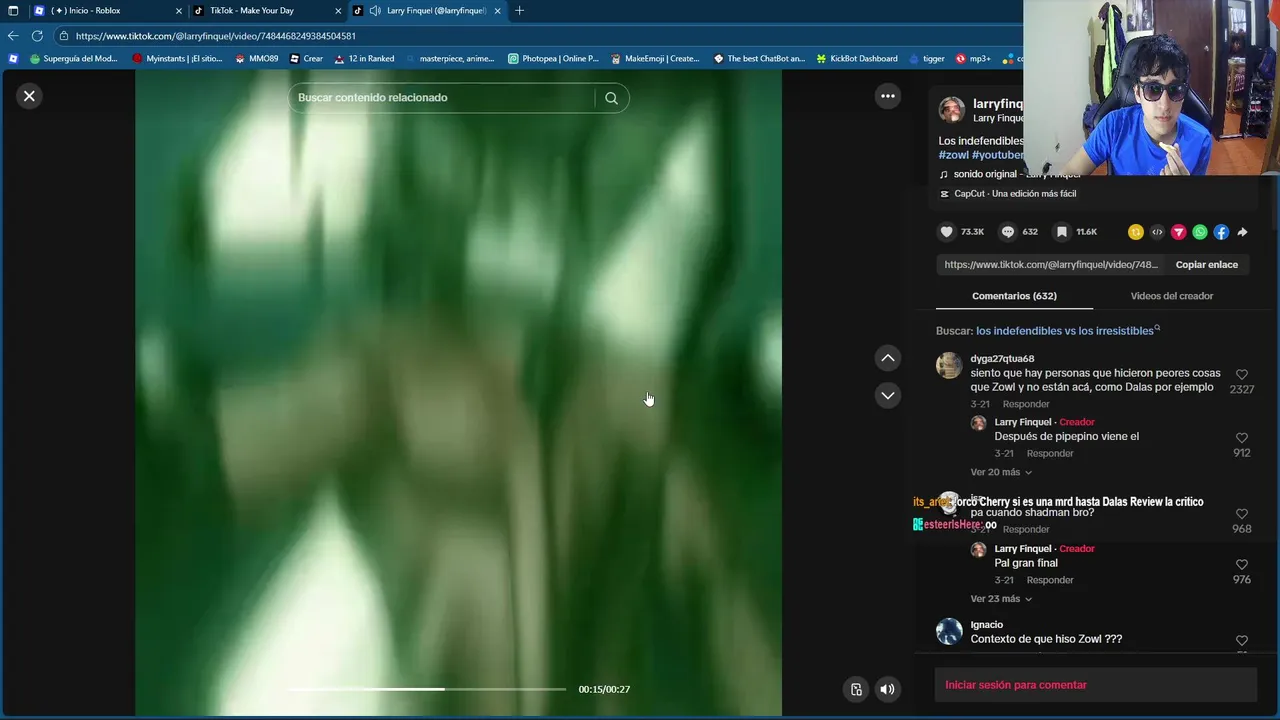Image resolution: width=1280 pixels, height=720 pixels.
Task: Click the search magnifier icon
Action: coord(611,98)
